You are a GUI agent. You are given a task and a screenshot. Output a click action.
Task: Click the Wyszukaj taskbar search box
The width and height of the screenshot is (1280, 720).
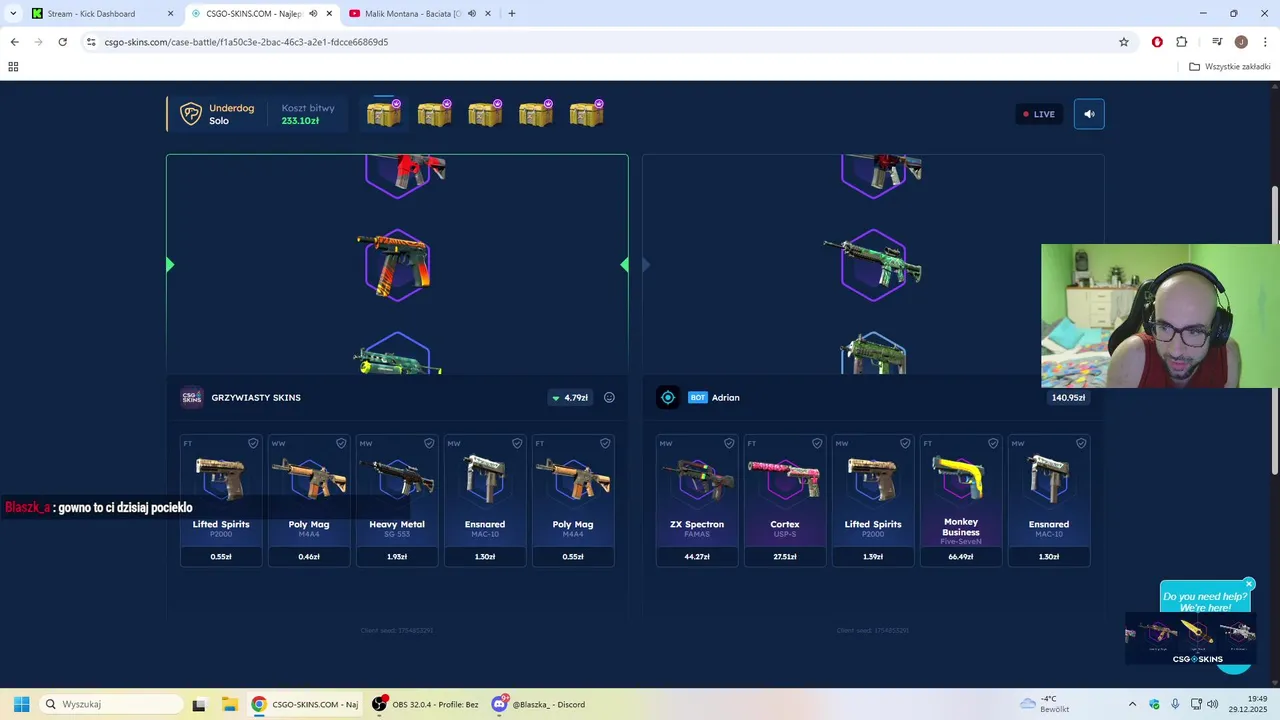click(110, 704)
